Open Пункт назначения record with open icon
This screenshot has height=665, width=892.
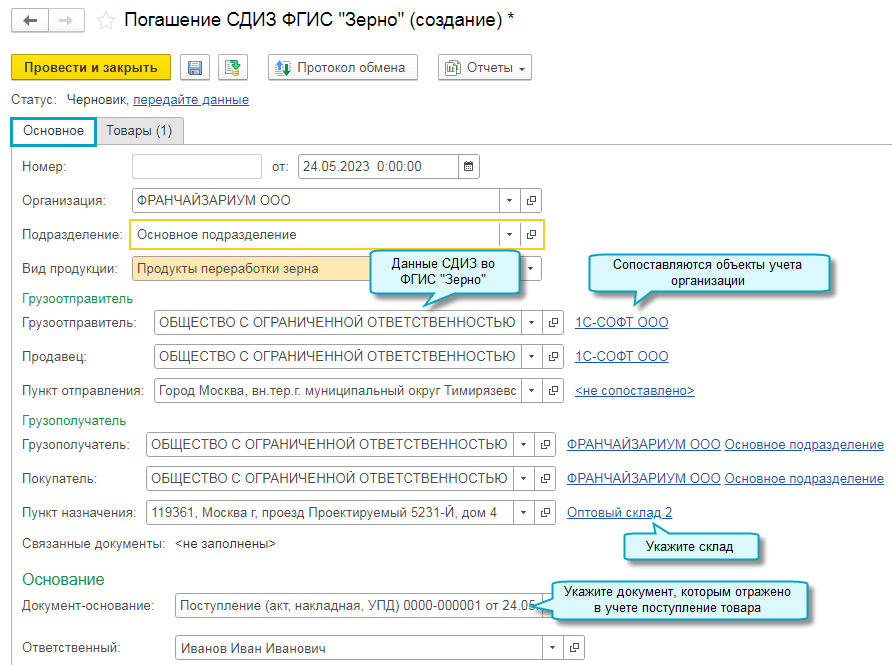pos(545,513)
